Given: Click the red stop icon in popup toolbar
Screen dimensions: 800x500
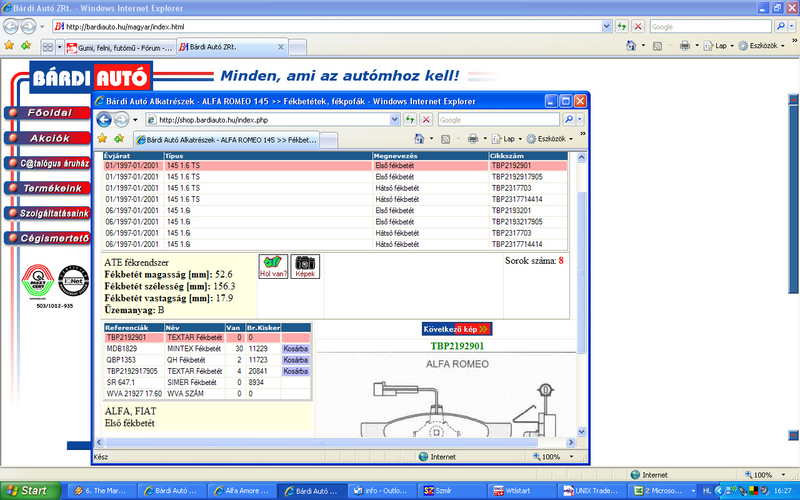Looking at the screenshot, I should (426, 119).
